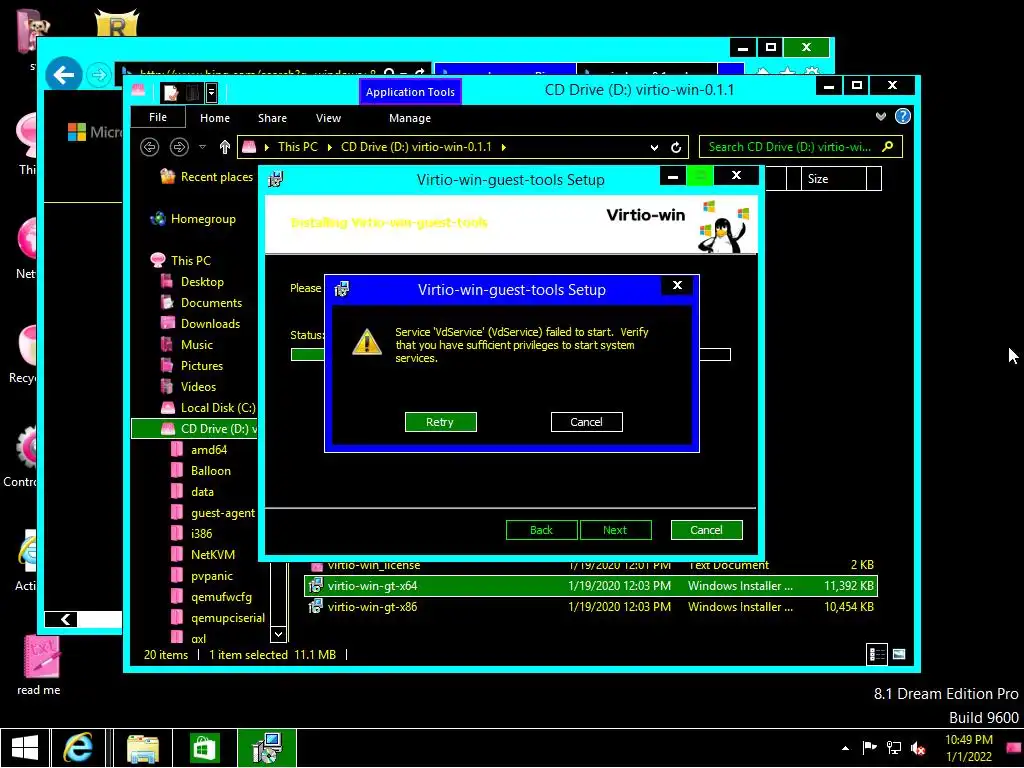This screenshot has width=1024, height=768.
Task: Open the NetKVM folder in tree
Action: tap(202, 554)
